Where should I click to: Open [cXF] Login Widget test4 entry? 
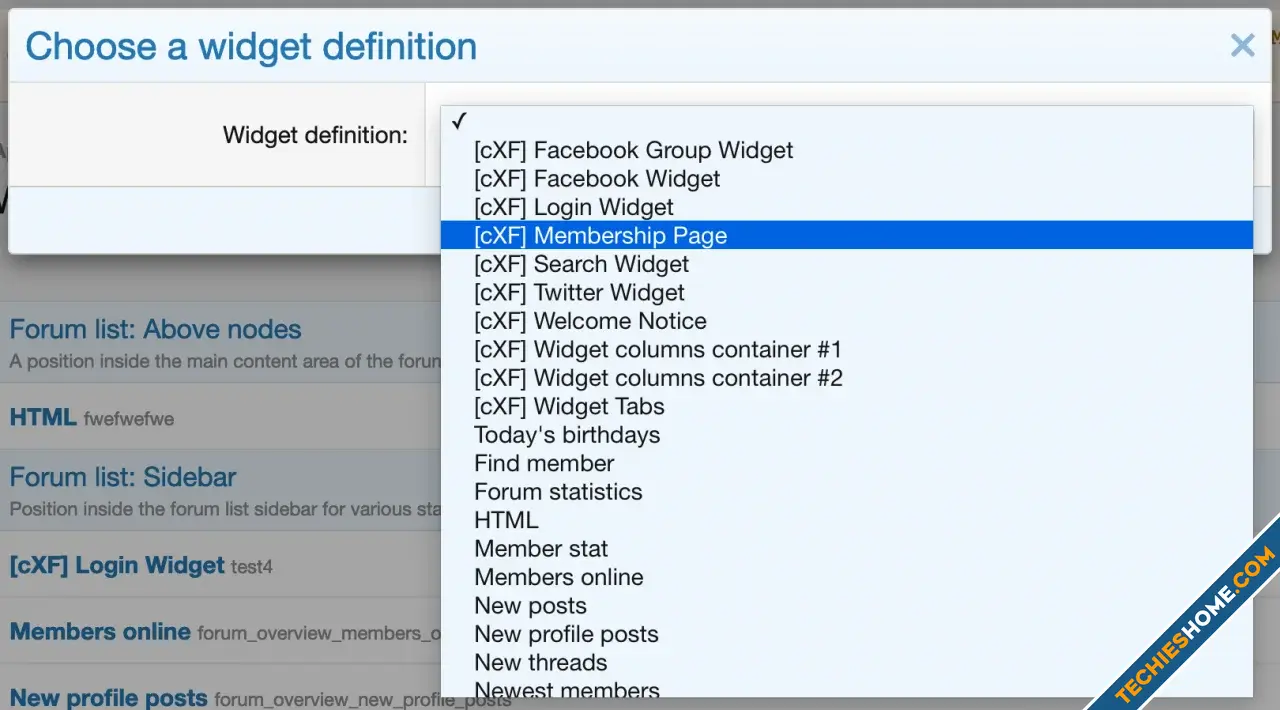(x=141, y=565)
